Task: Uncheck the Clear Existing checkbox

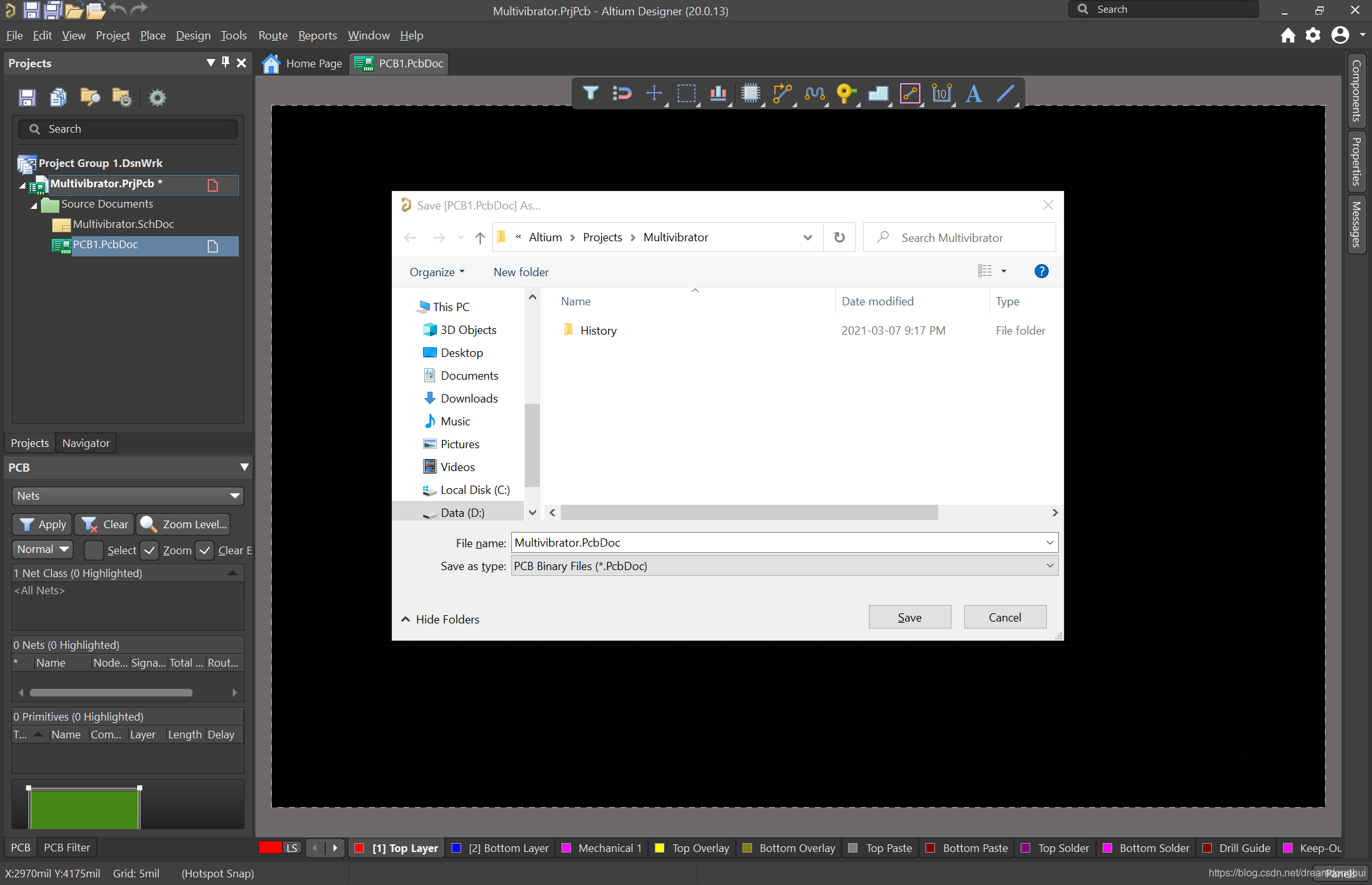Action: pos(205,550)
